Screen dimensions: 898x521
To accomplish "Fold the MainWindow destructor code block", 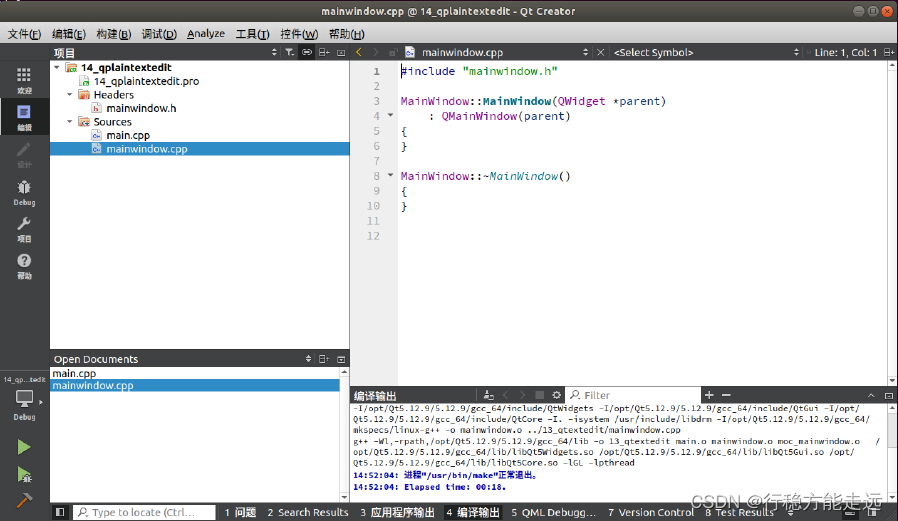I will point(391,175).
